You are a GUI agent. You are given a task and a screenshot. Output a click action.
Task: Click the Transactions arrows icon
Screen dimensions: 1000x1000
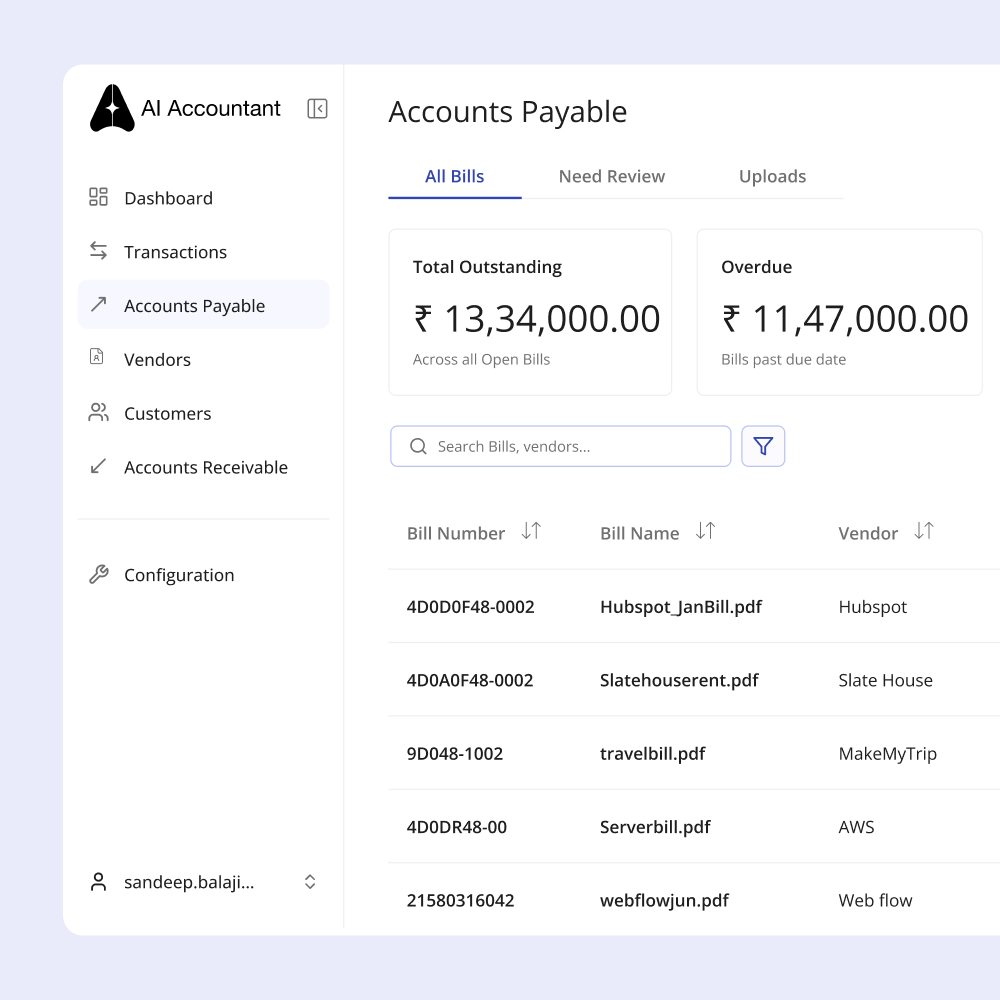(98, 252)
